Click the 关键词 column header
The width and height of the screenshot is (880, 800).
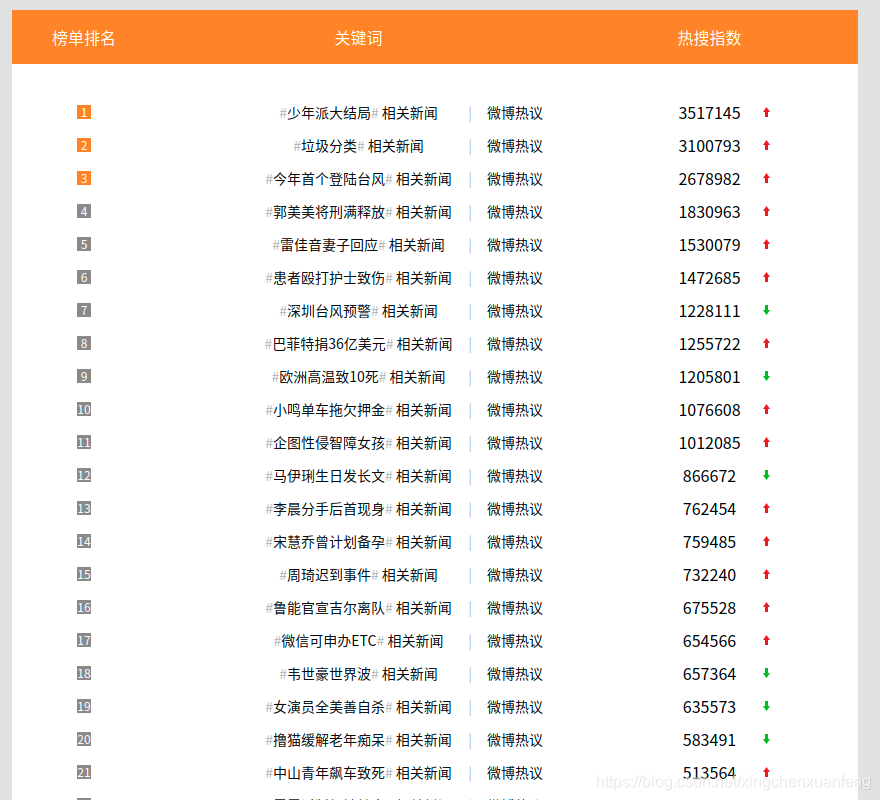358,38
